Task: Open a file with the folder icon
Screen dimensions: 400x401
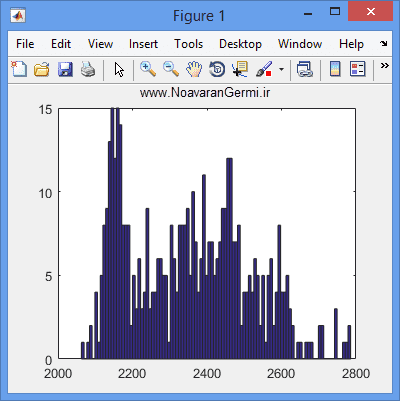Action: tap(42, 70)
